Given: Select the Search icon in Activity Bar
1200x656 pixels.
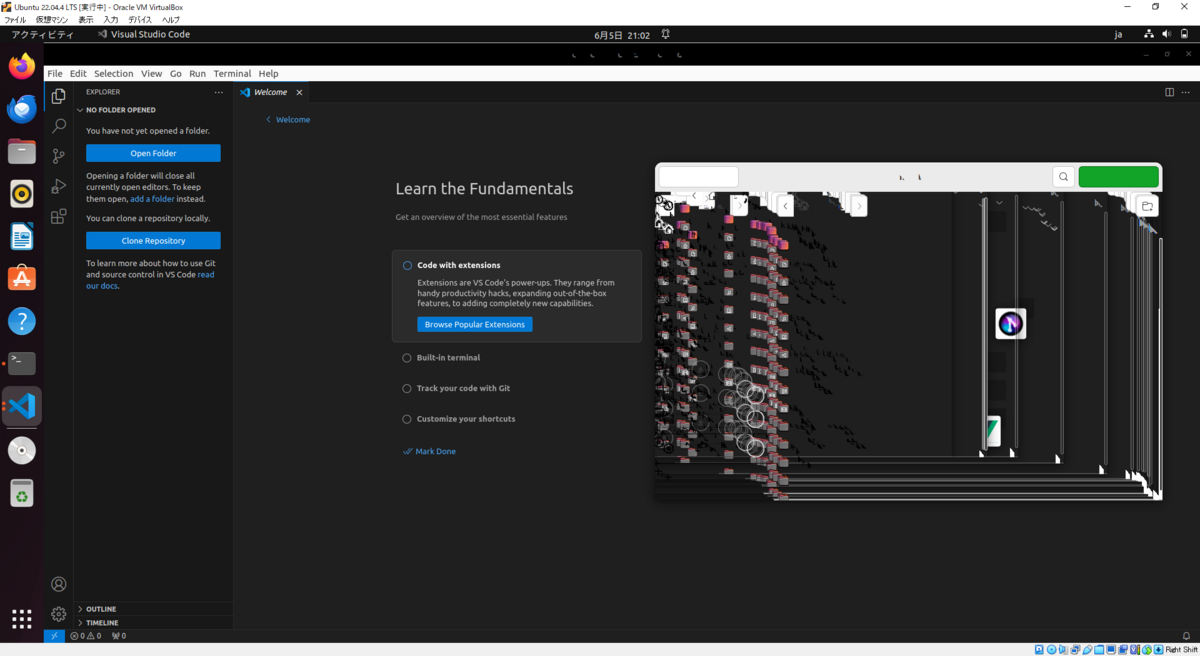Looking at the screenshot, I should point(58,126).
